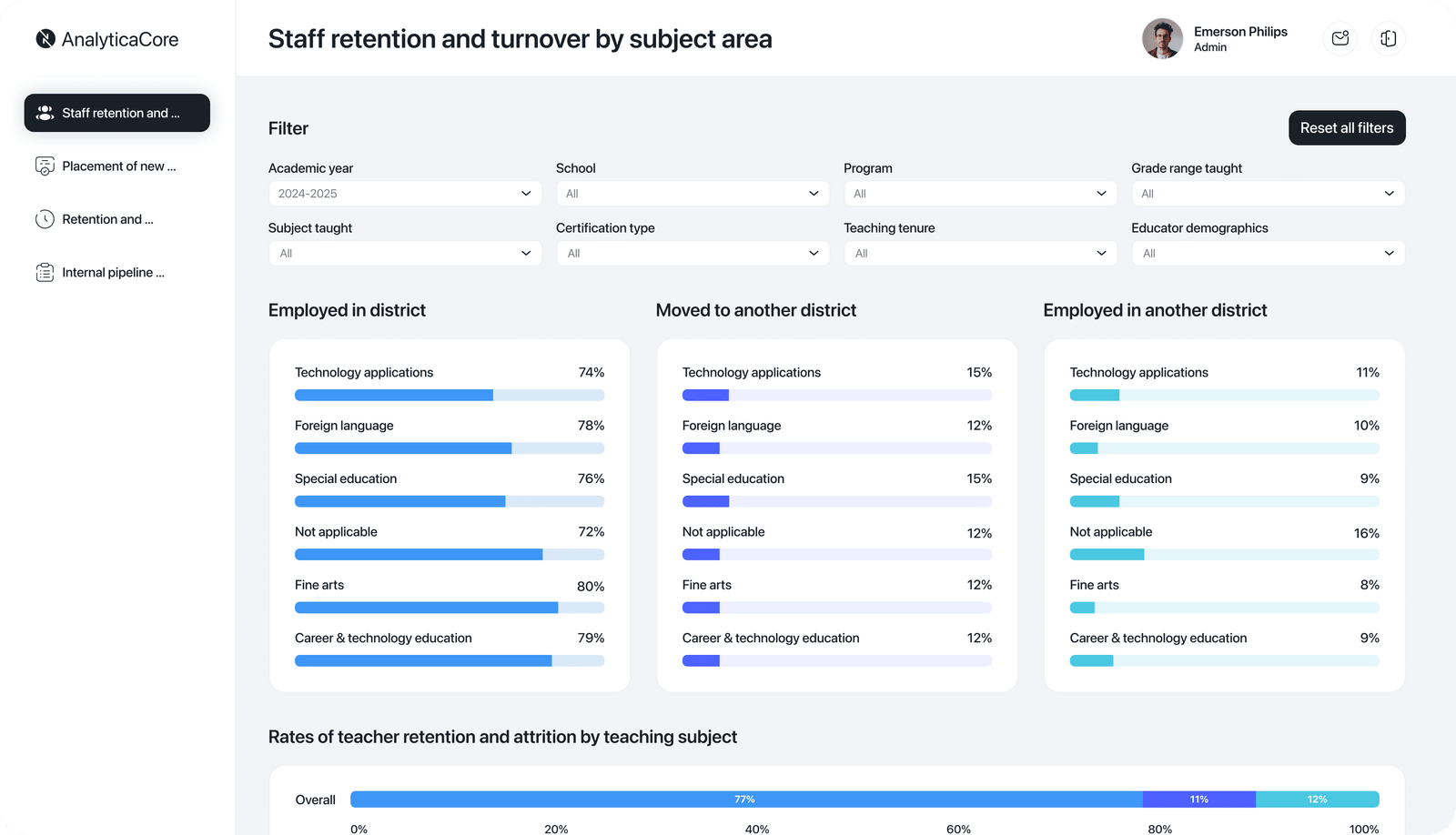
Task: Open the Subject taught dropdown
Action: (404, 254)
